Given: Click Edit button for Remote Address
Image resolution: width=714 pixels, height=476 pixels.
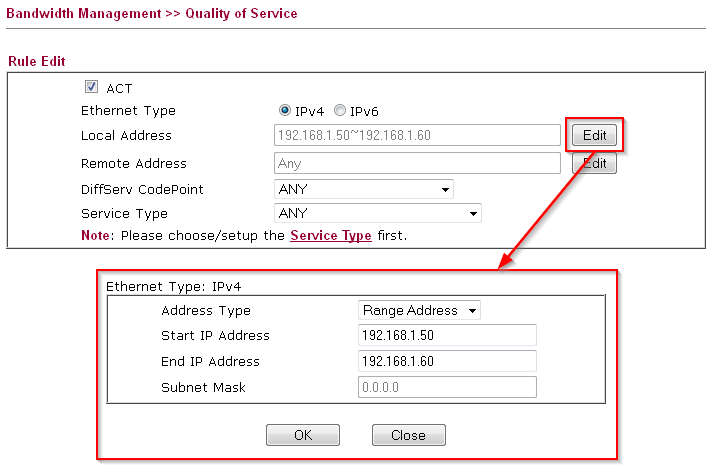Looking at the screenshot, I should pyautogui.click(x=594, y=163).
